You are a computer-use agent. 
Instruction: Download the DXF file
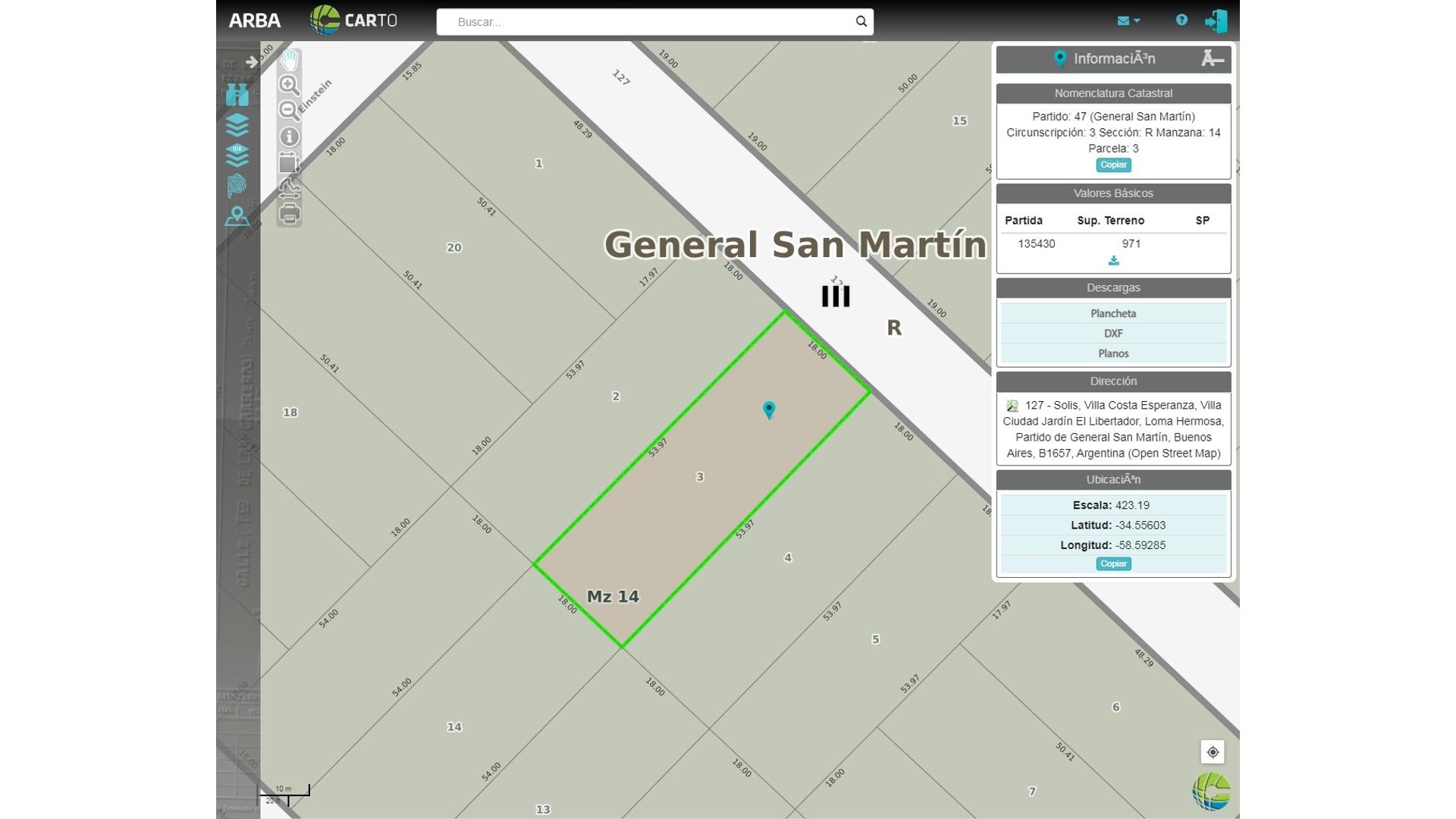[x=1113, y=334]
